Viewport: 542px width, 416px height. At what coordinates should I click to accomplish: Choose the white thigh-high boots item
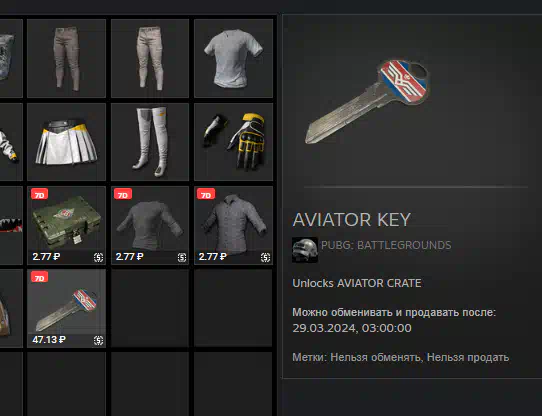point(150,142)
